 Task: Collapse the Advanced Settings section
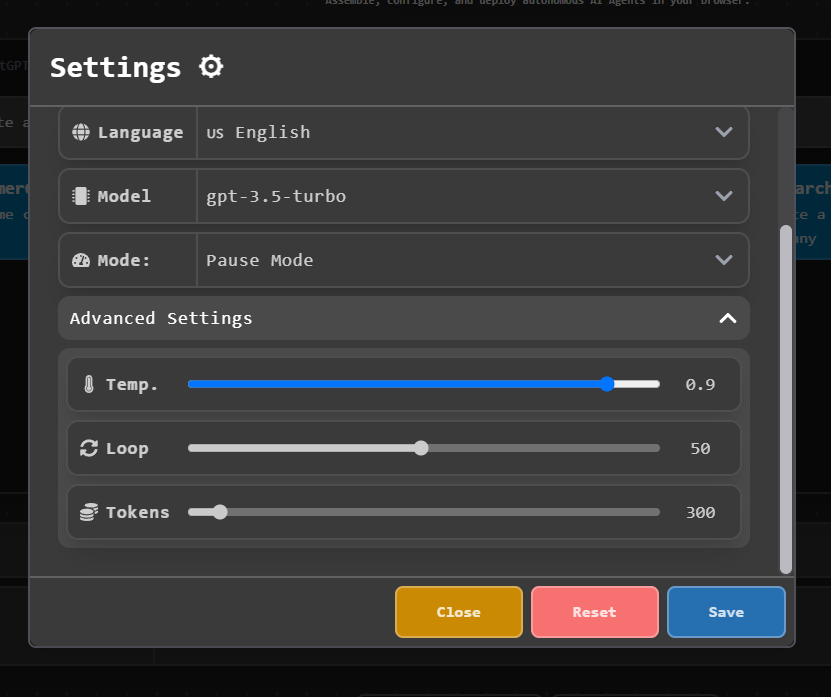click(404, 318)
